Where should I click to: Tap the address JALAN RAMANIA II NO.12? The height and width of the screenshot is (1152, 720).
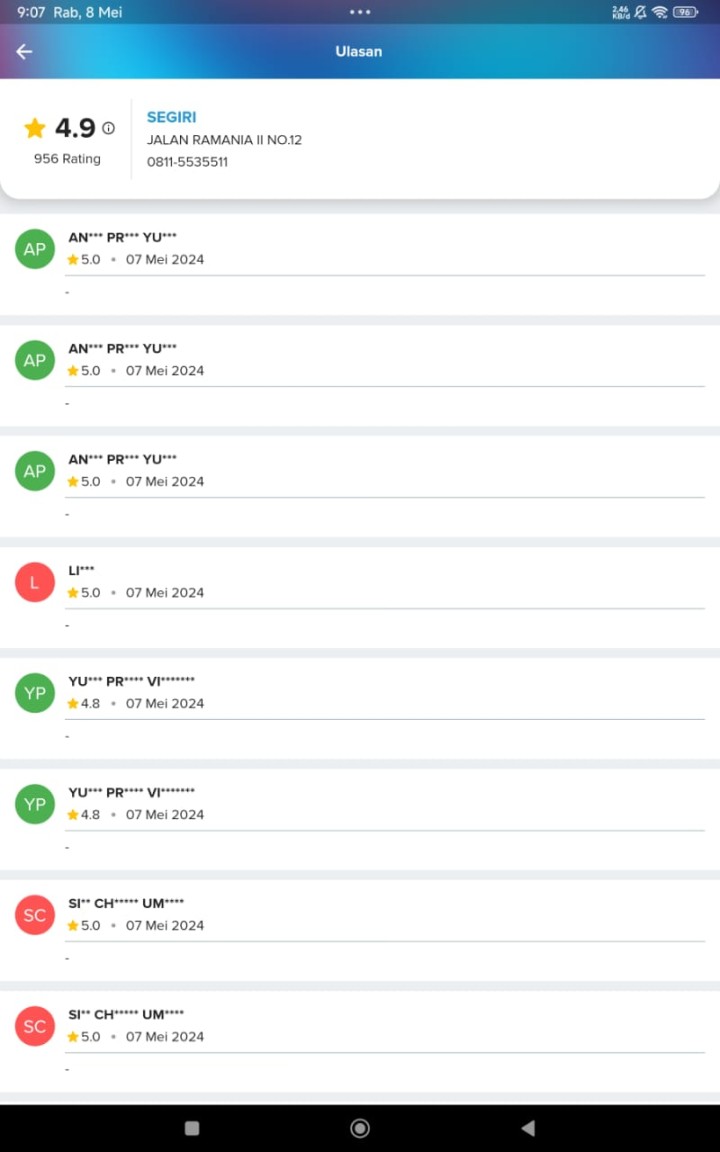click(x=224, y=140)
